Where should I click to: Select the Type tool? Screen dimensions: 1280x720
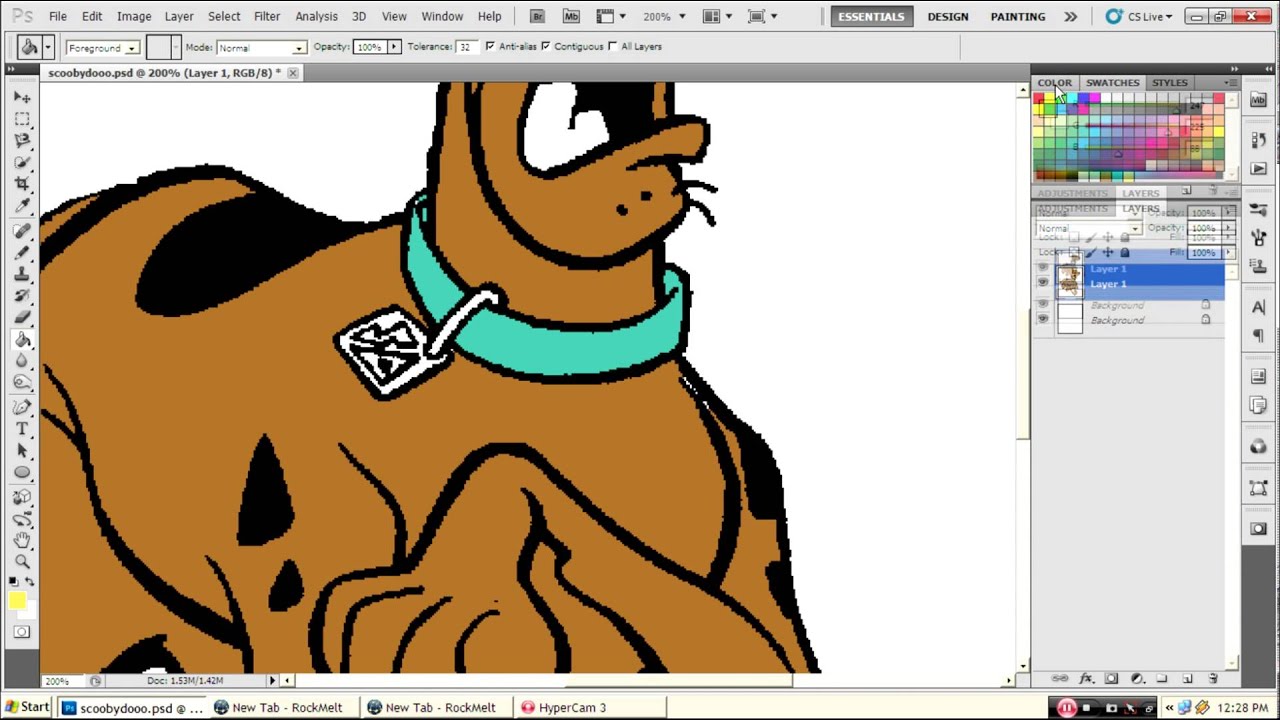22,430
